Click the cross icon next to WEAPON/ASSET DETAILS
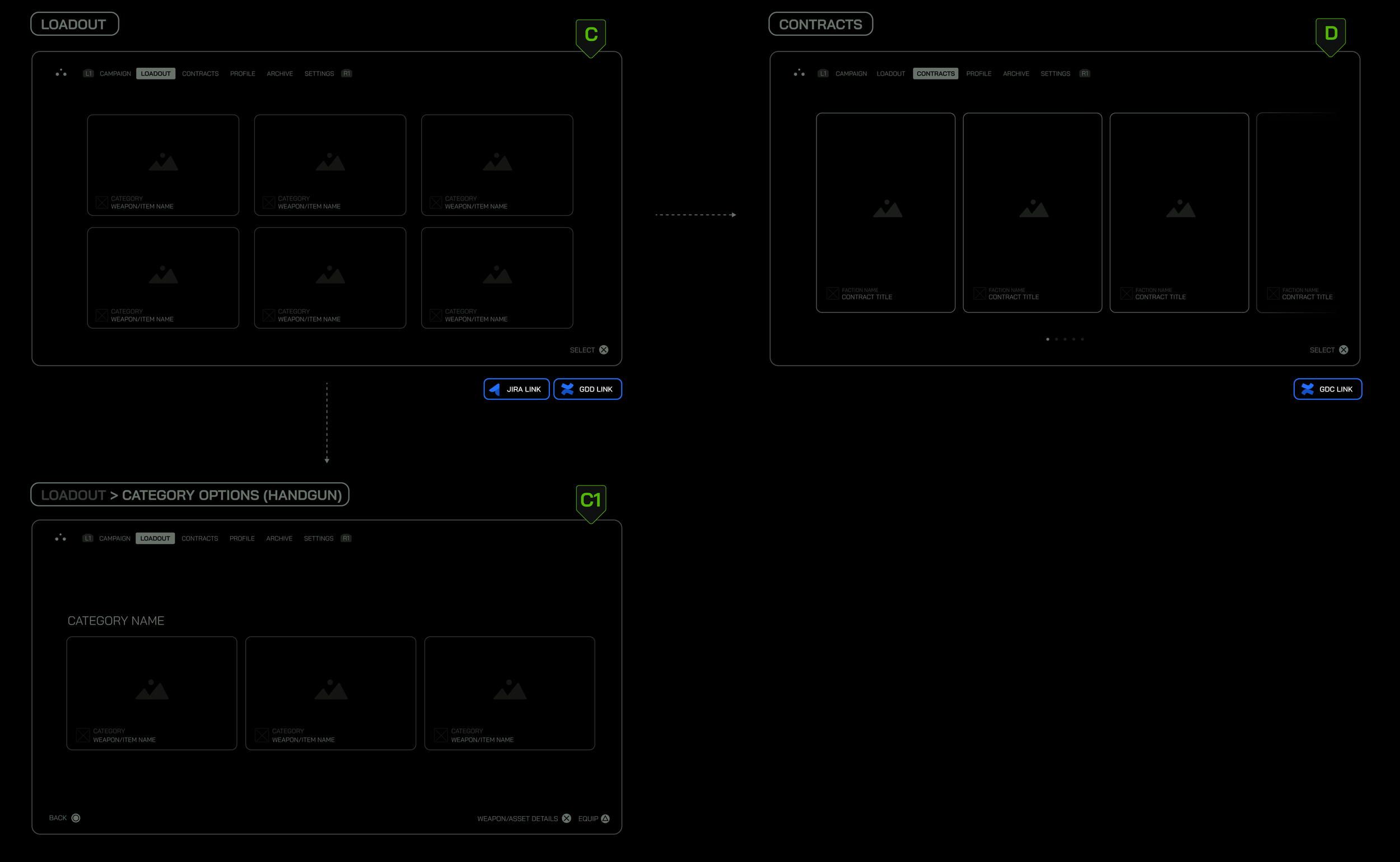 click(566, 819)
